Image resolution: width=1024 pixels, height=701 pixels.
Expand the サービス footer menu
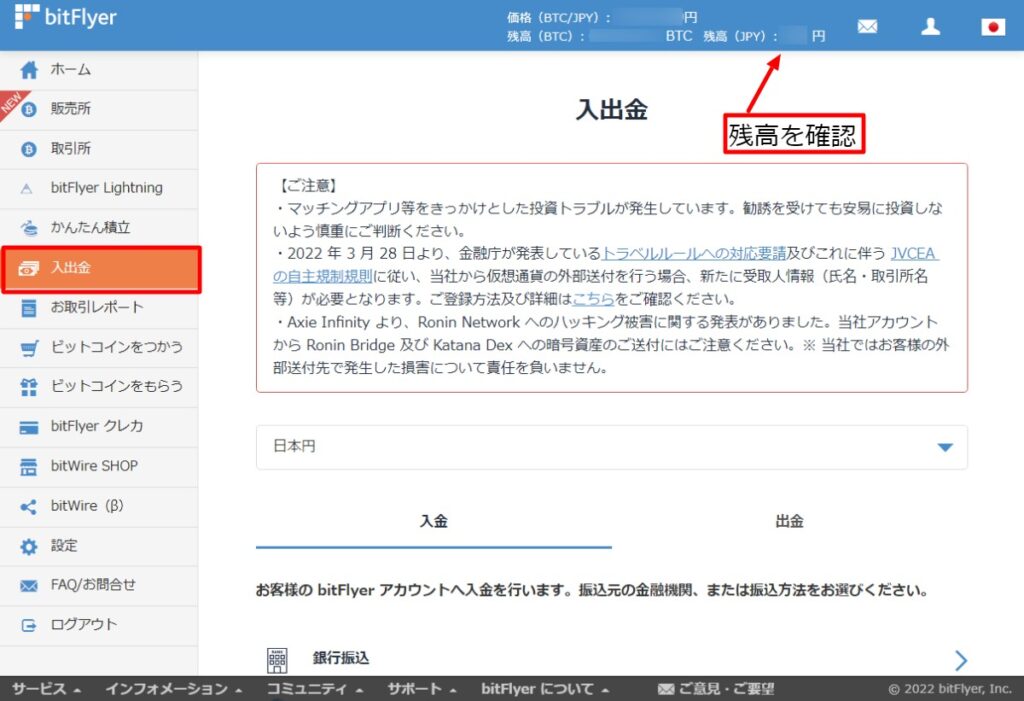46,689
